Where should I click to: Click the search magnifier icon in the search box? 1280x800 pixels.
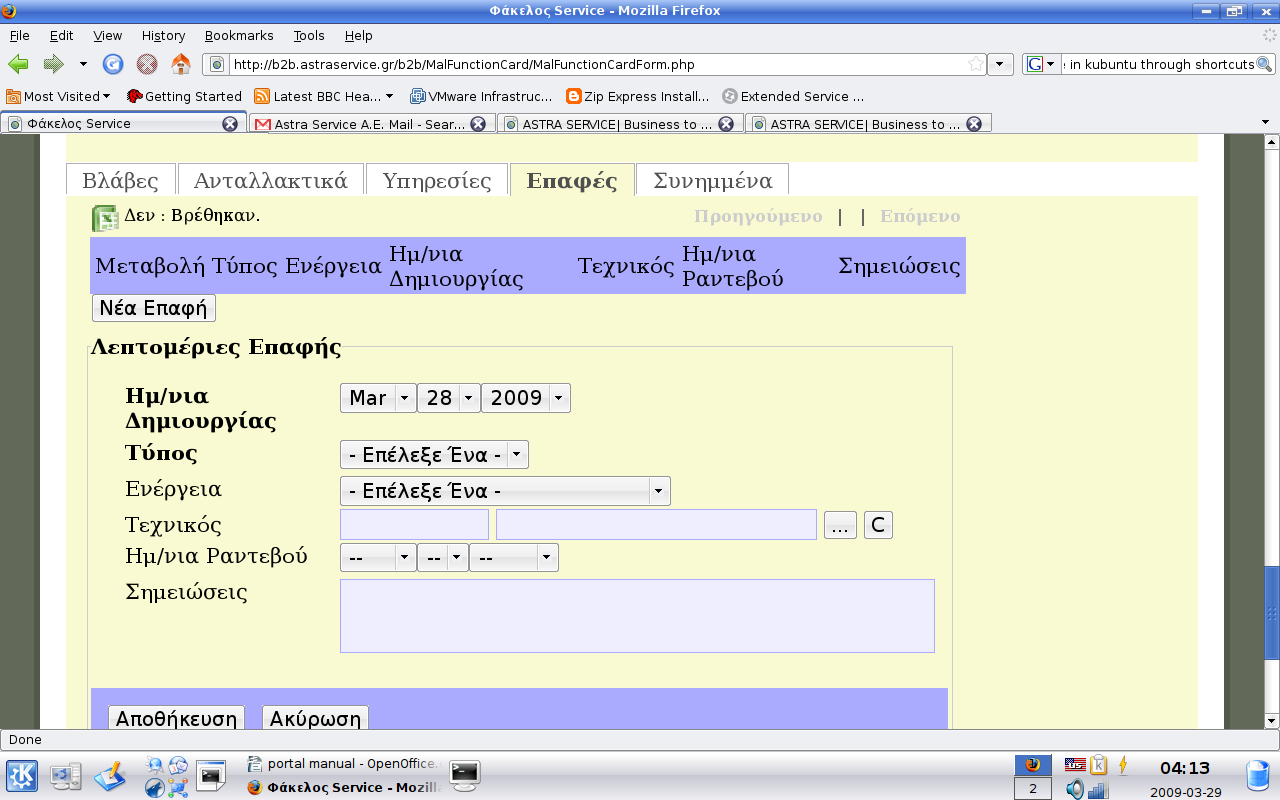click(x=1264, y=64)
